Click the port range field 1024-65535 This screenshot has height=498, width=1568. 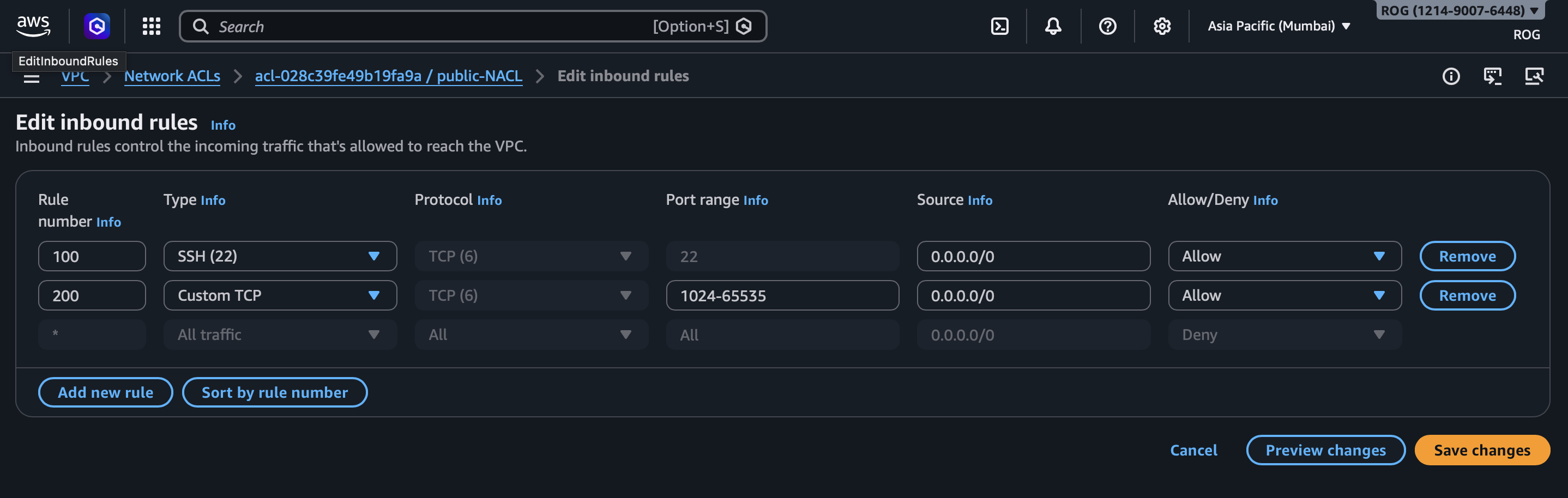[x=782, y=295]
